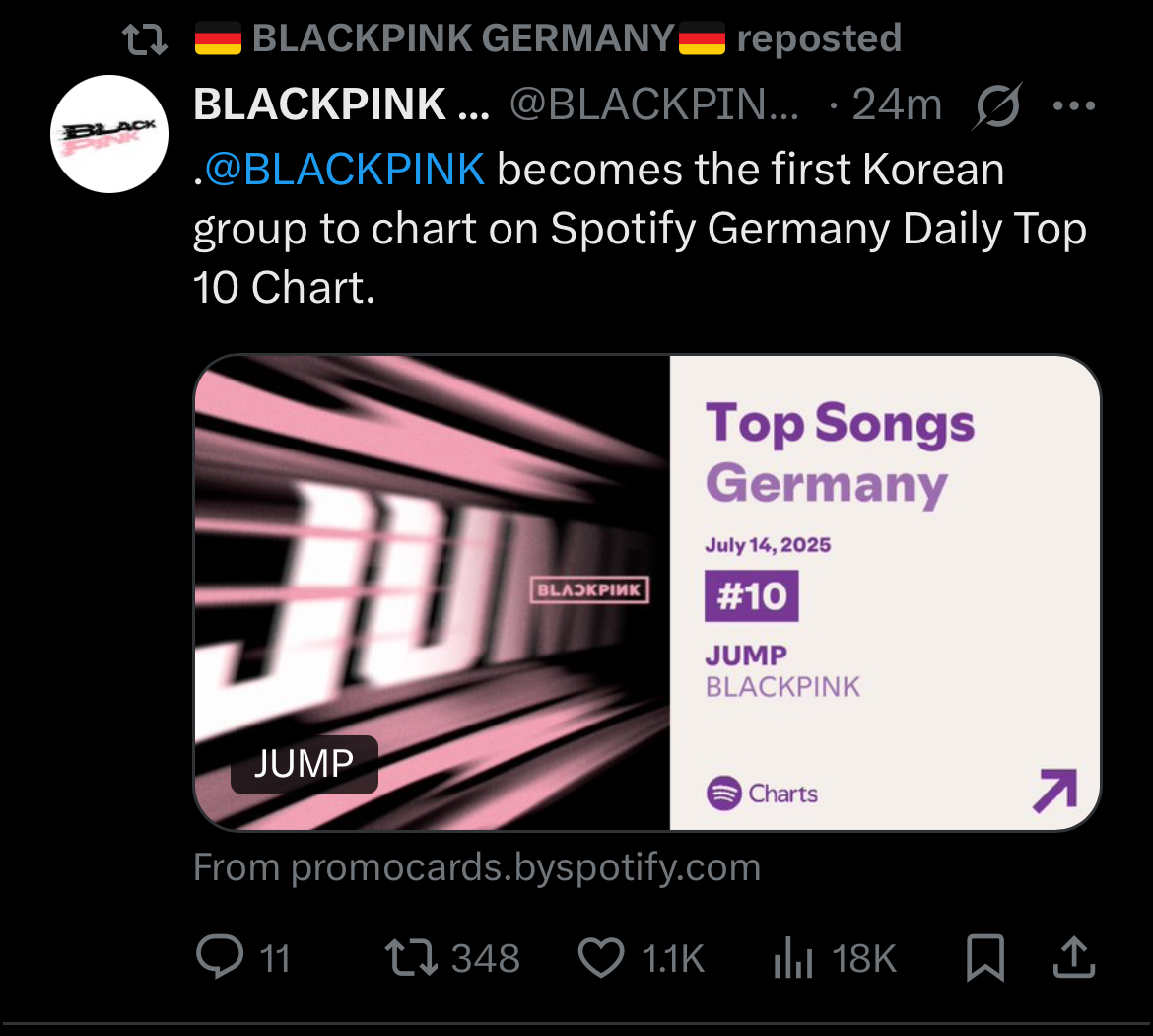Tap the share upload icon

[1073, 957]
